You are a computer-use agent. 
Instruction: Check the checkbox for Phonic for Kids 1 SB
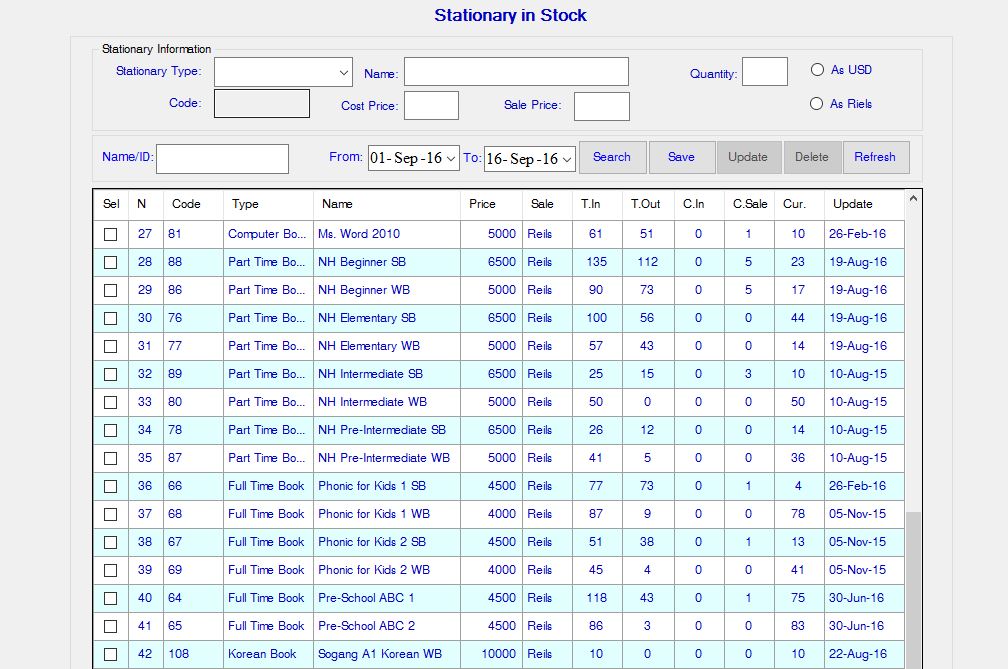(x=111, y=486)
